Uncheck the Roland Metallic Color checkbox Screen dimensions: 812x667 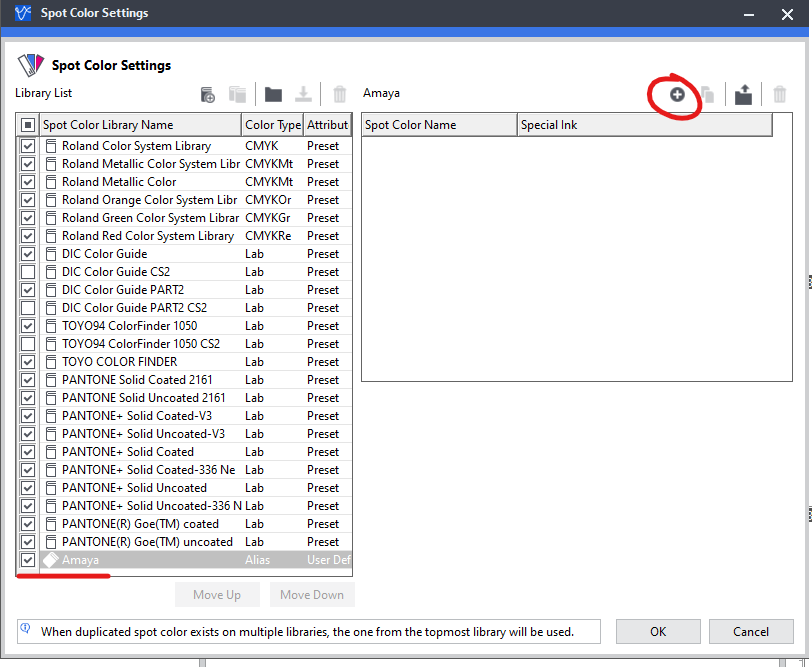coord(28,182)
